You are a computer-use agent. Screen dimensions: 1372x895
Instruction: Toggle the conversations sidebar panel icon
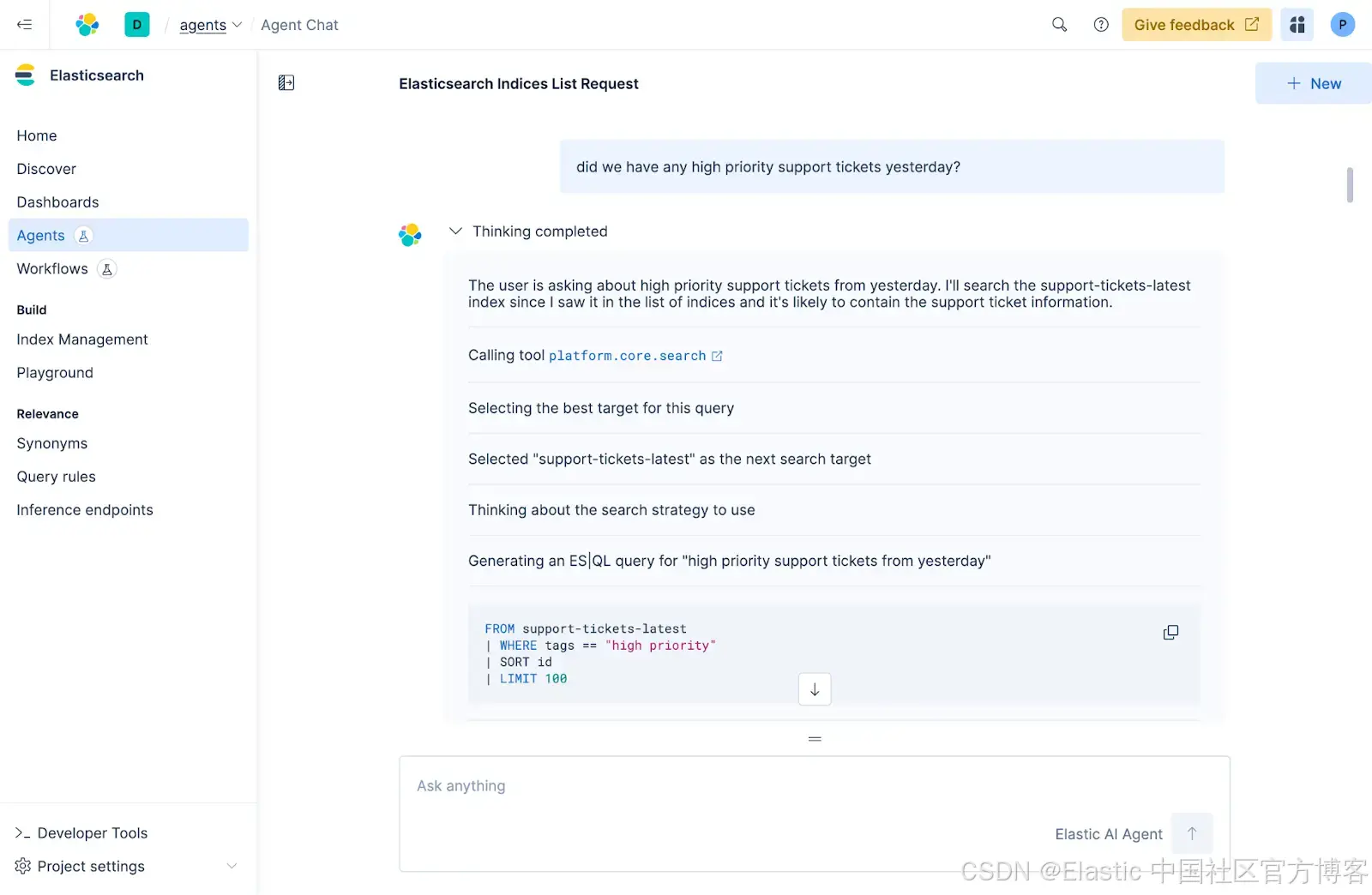[286, 83]
